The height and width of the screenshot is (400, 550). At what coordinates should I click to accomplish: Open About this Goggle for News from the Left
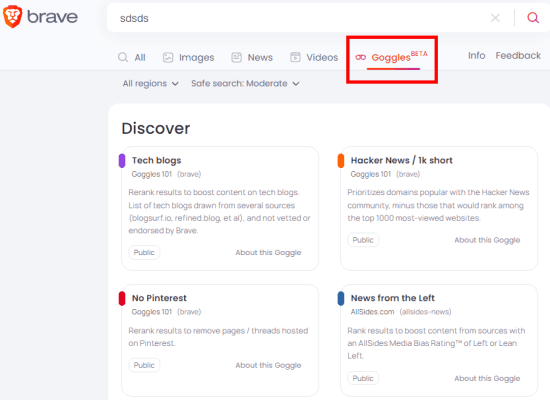[x=487, y=379]
